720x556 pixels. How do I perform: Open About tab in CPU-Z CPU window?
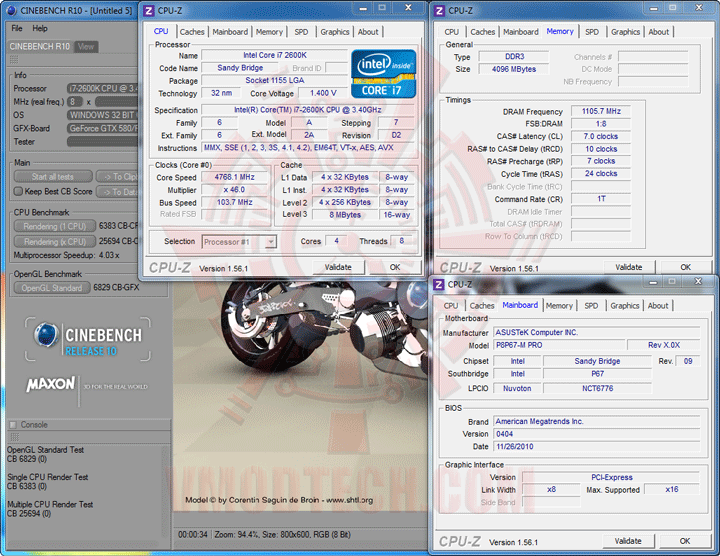368,32
